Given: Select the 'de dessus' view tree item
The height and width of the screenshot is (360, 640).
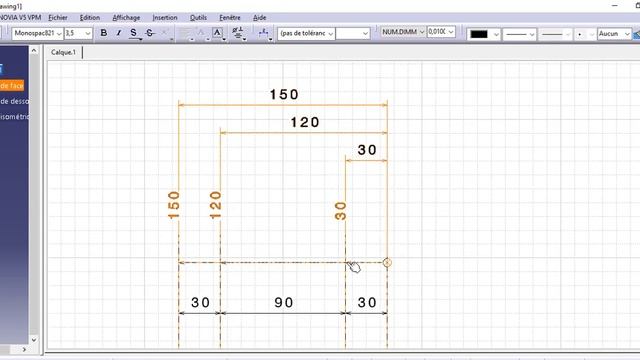Looking at the screenshot, I should coord(14,101).
